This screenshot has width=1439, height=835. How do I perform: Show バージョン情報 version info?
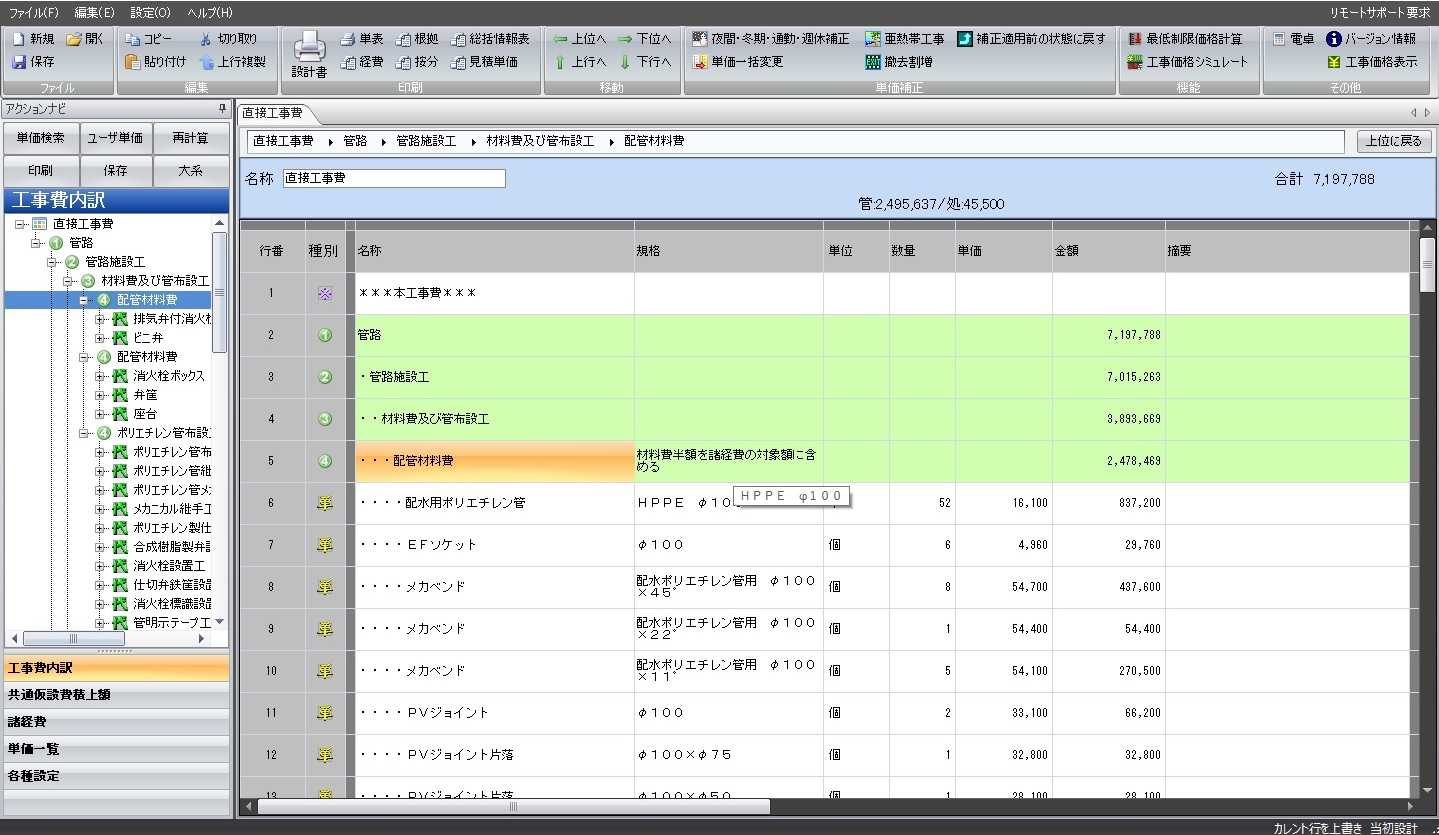(1370, 39)
